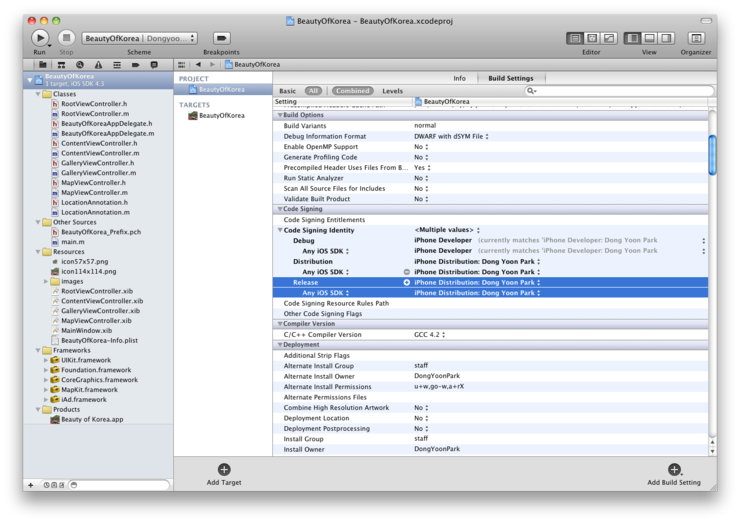Open the Organizer window

(696, 38)
